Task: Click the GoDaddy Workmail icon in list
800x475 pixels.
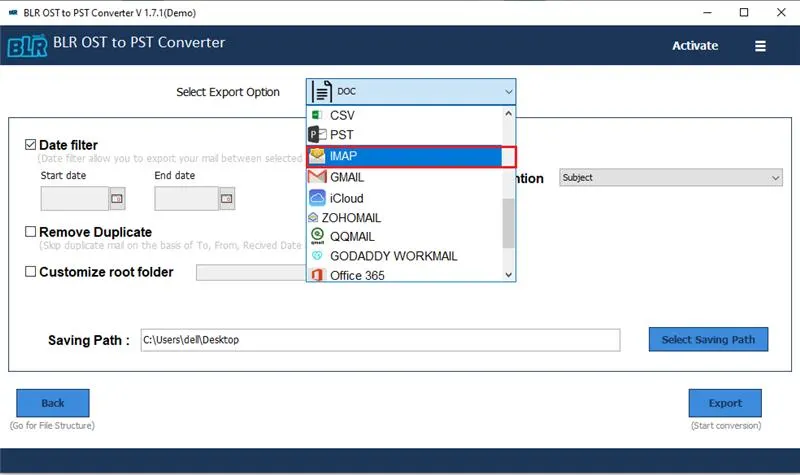Action: [317, 256]
